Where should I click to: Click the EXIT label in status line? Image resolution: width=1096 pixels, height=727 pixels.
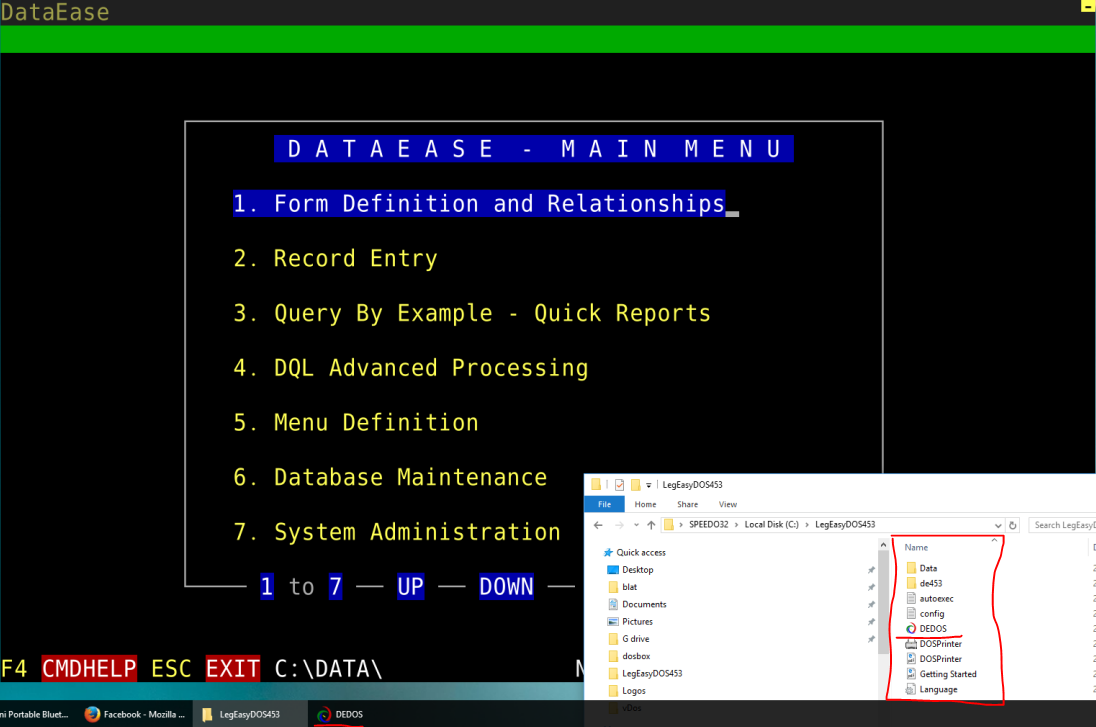click(233, 669)
